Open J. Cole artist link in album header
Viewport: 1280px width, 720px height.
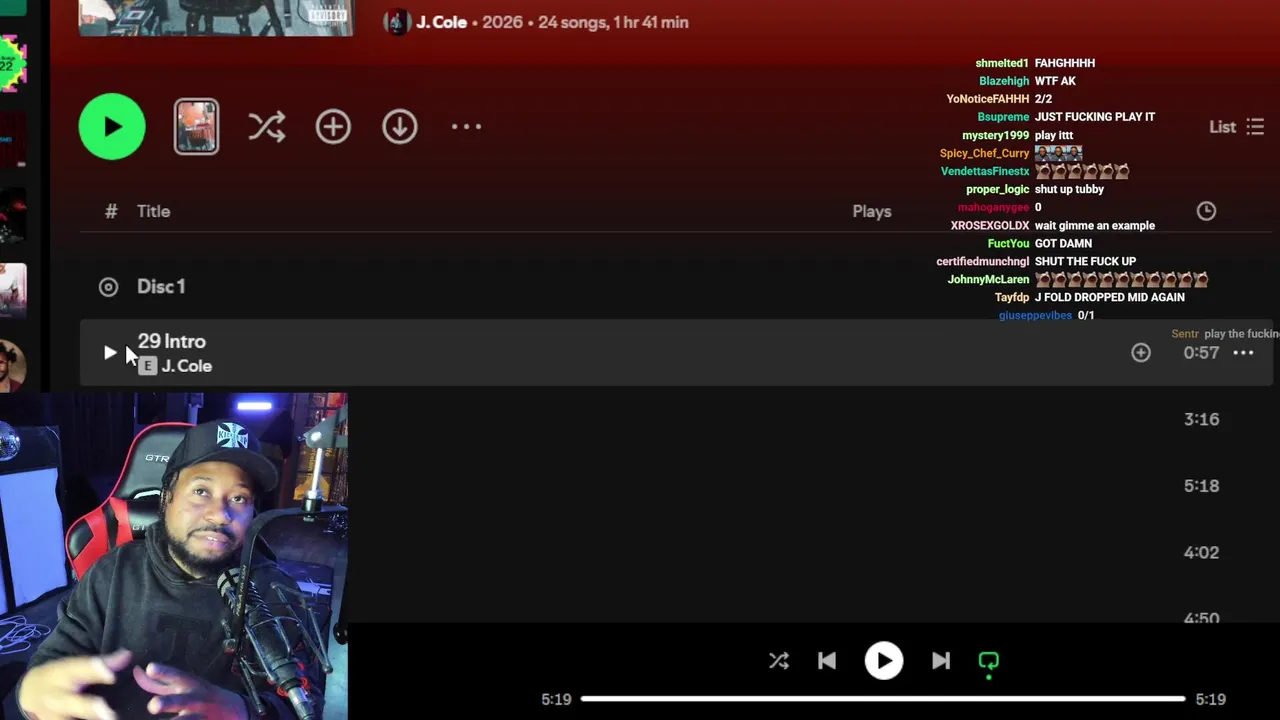click(x=441, y=22)
